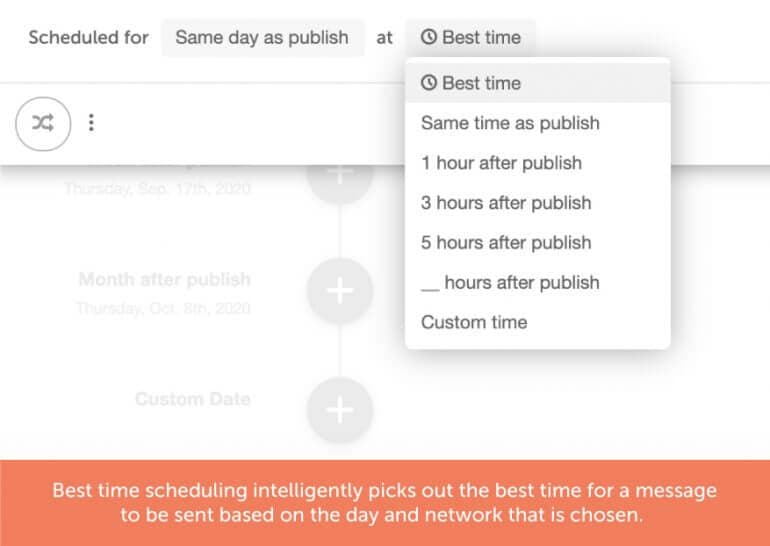Select the blank hours after publish option
The width and height of the screenshot is (770, 546).
[x=538, y=282]
